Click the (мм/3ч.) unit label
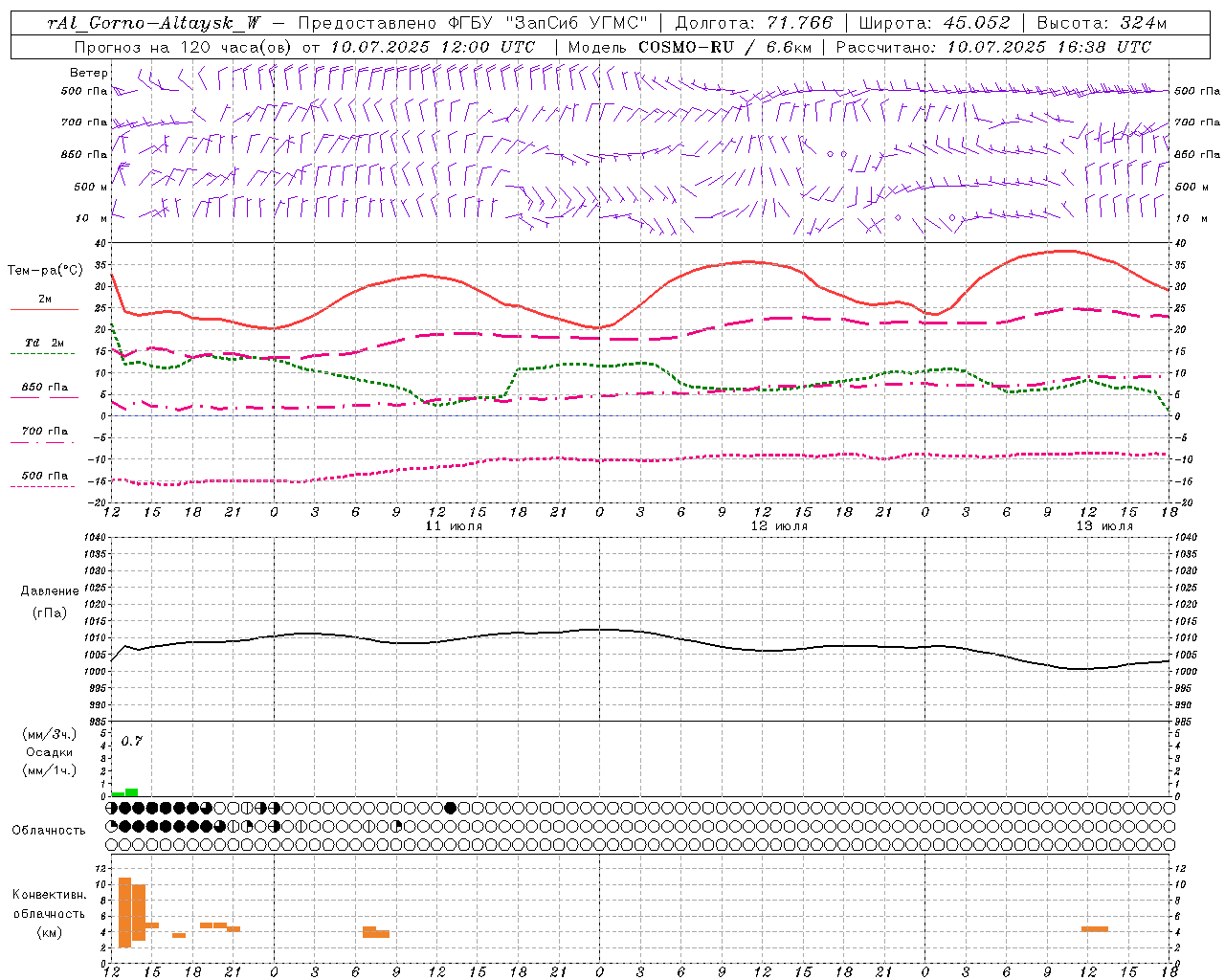Image resolution: width=1225 pixels, height=980 pixels. 50,734
